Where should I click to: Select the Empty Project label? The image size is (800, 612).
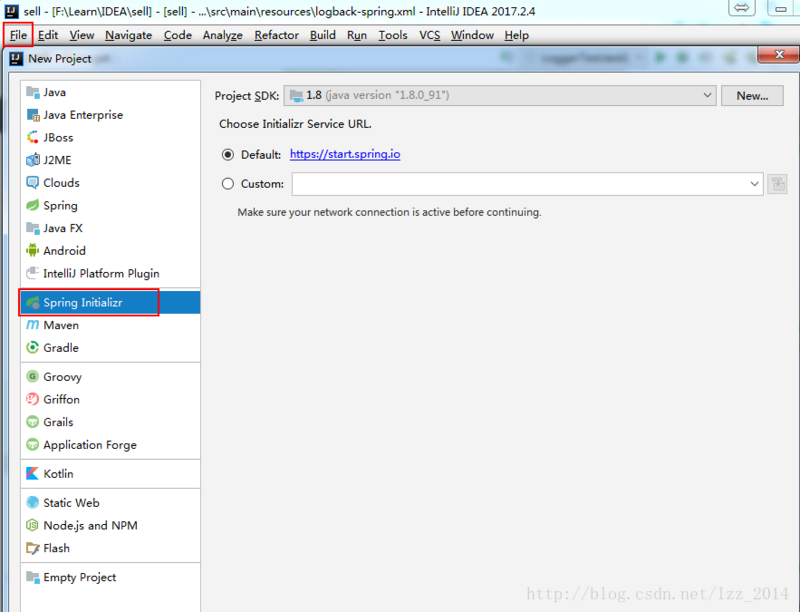point(80,577)
